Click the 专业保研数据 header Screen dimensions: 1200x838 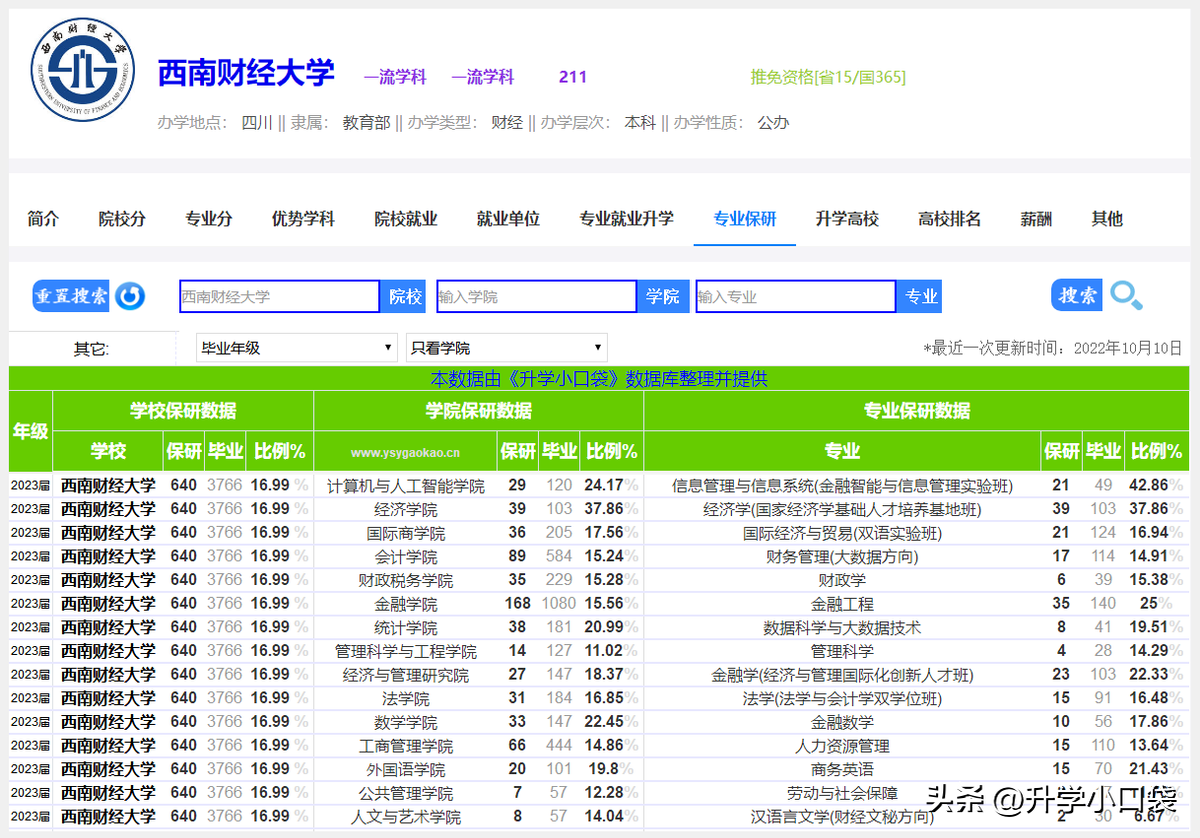click(x=917, y=411)
